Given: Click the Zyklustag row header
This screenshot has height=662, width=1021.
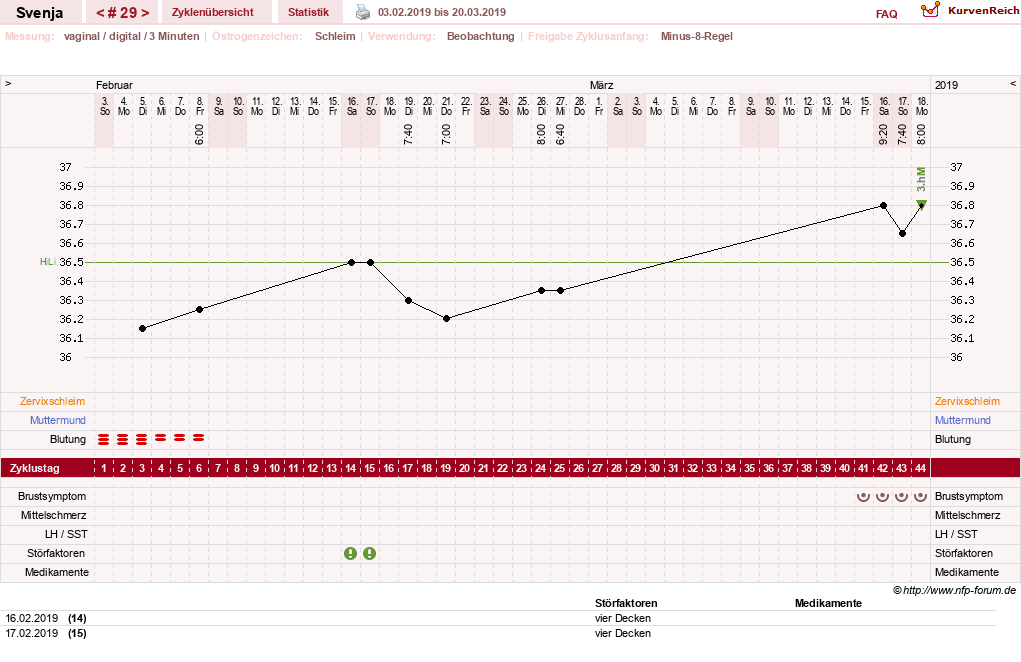Looking at the screenshot, I should (x=35, y=468).
